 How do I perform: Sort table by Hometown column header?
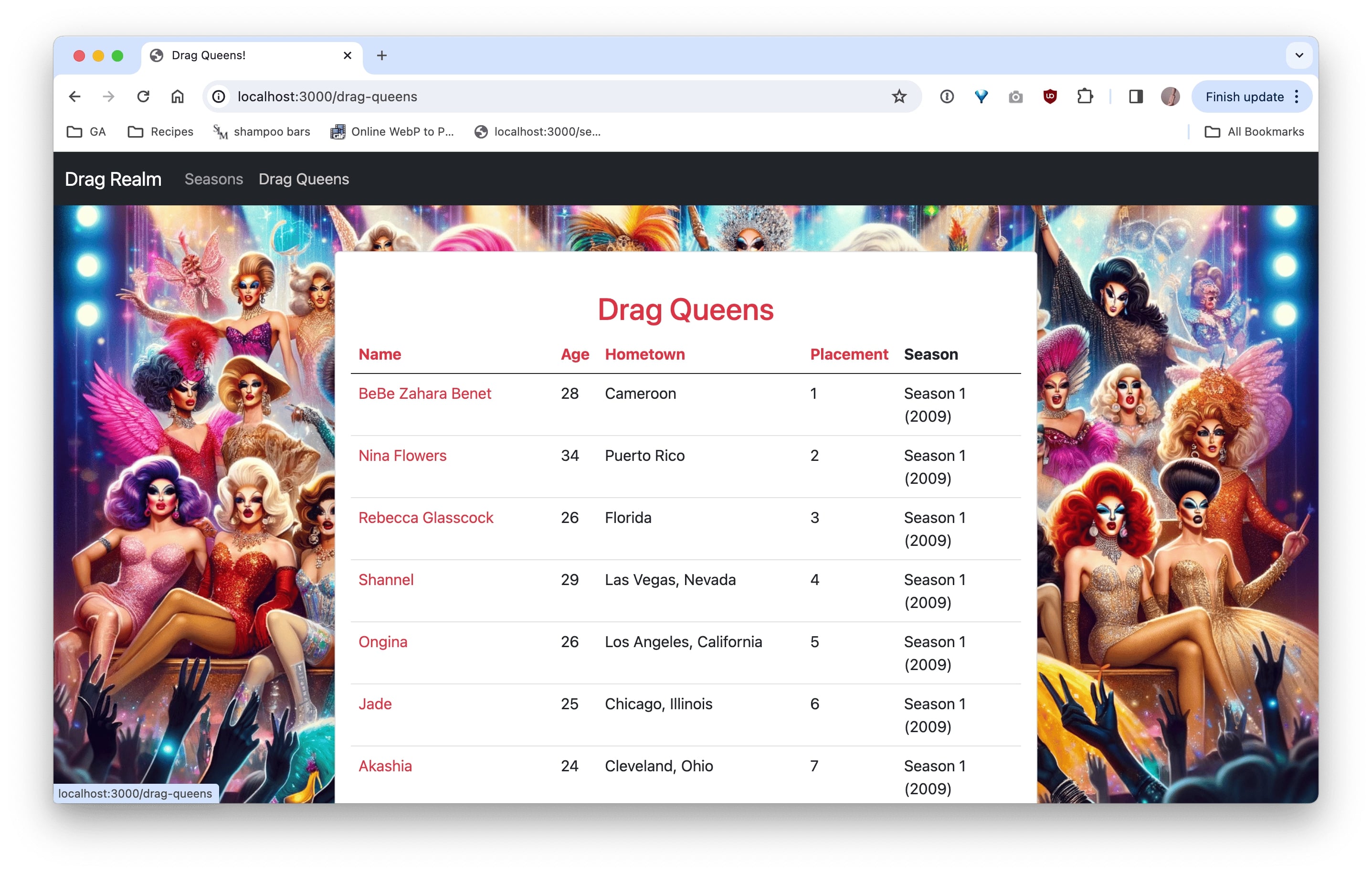click(645, 354)
